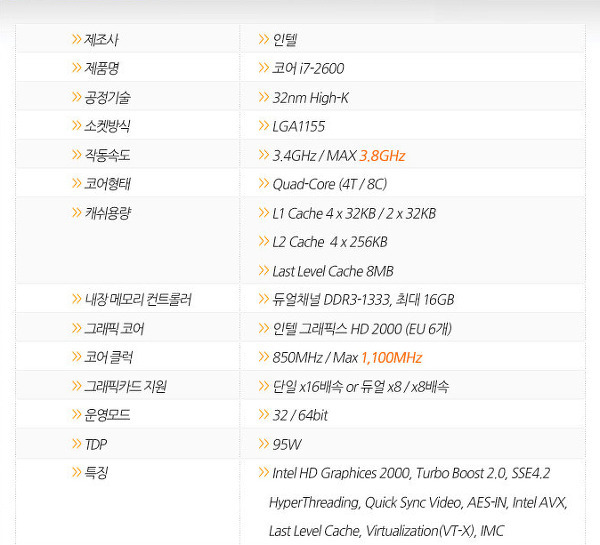
Task: Click the chevron bullet before 850MHz
Action: [x=264, y=357]
